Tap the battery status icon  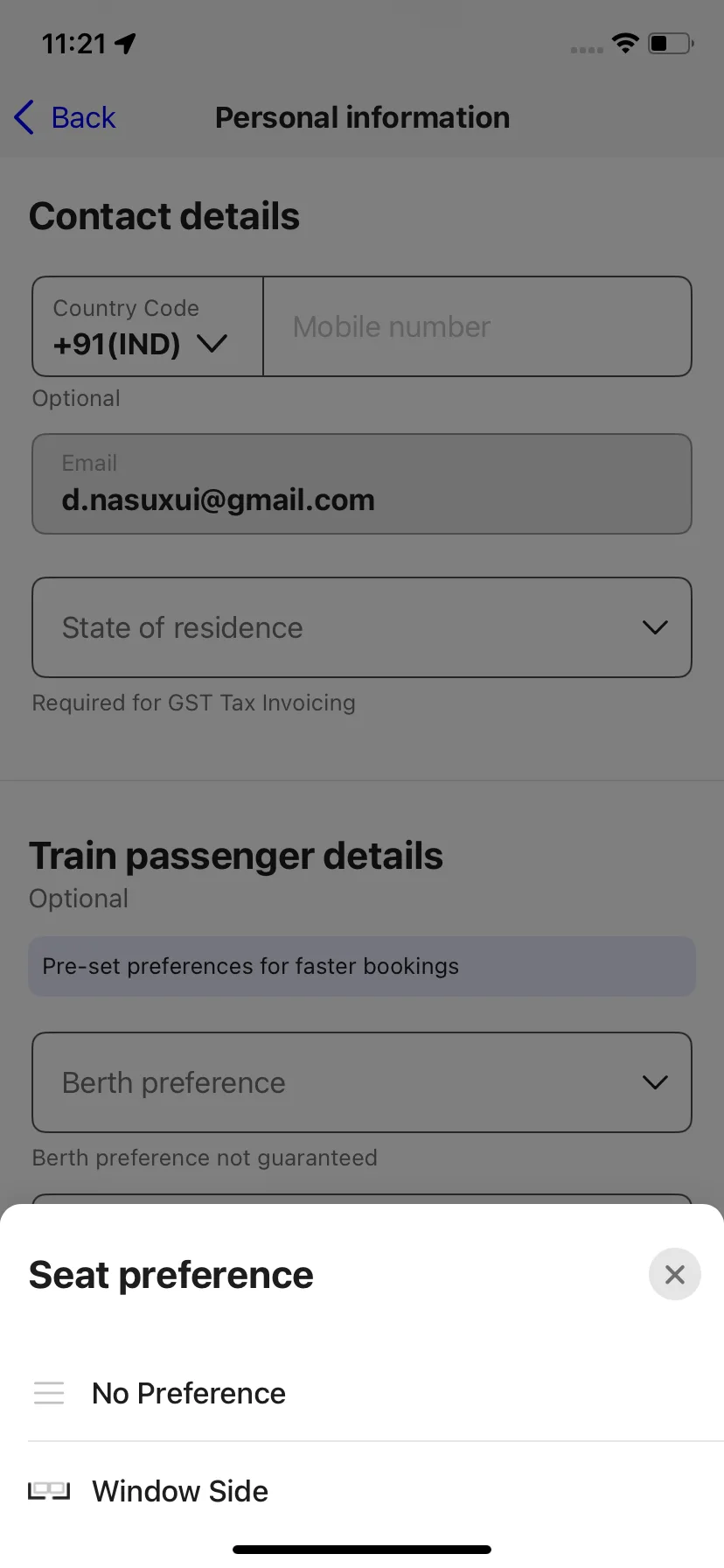coord(671,43)
